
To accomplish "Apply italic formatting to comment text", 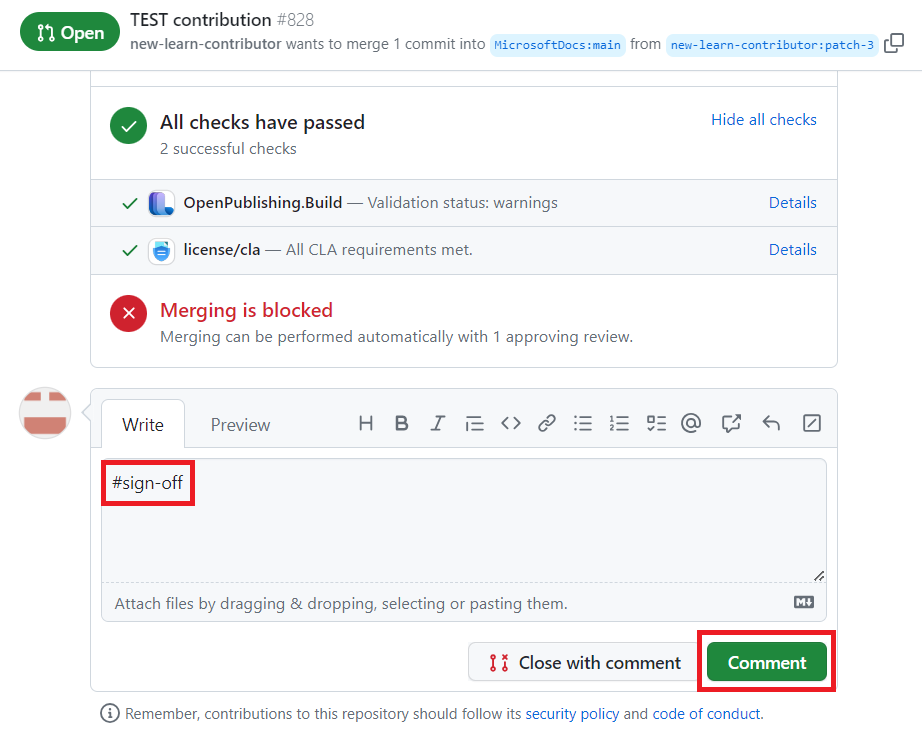I will point(437,423).
